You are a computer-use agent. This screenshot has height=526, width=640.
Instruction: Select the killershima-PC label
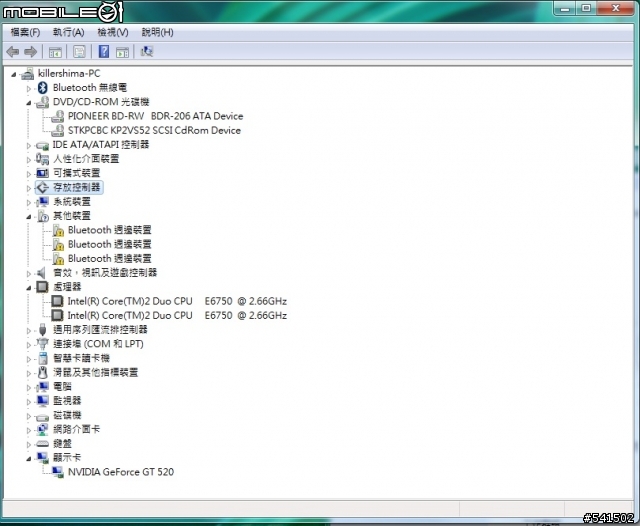point(69,73)
